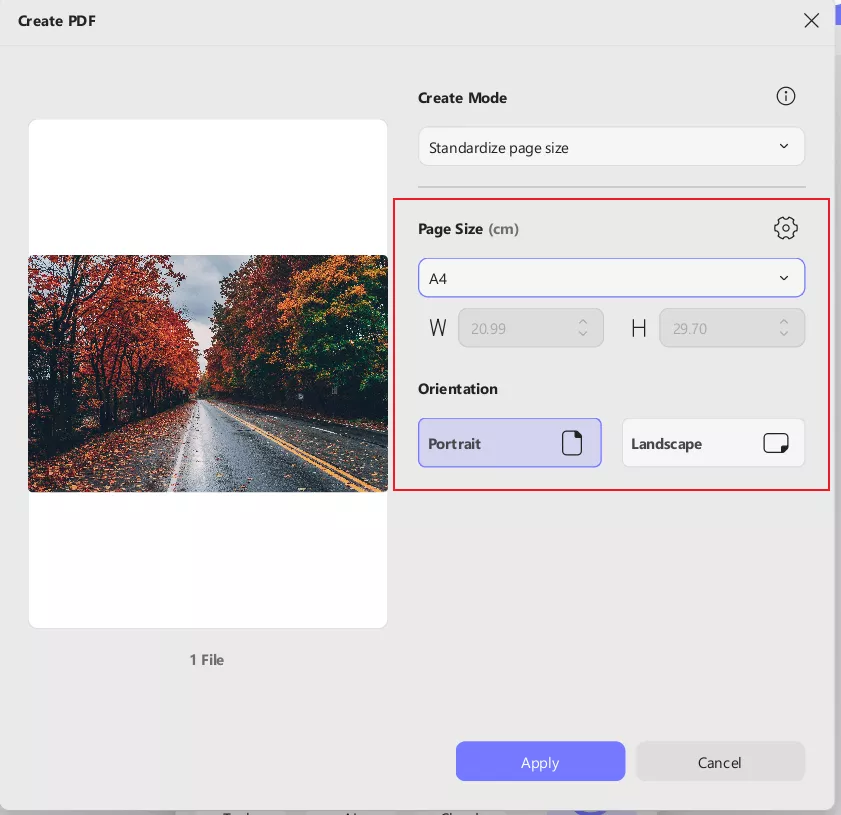Click the autumn road preview image
This screenshot has height=815, width=841.
(208, 373)
